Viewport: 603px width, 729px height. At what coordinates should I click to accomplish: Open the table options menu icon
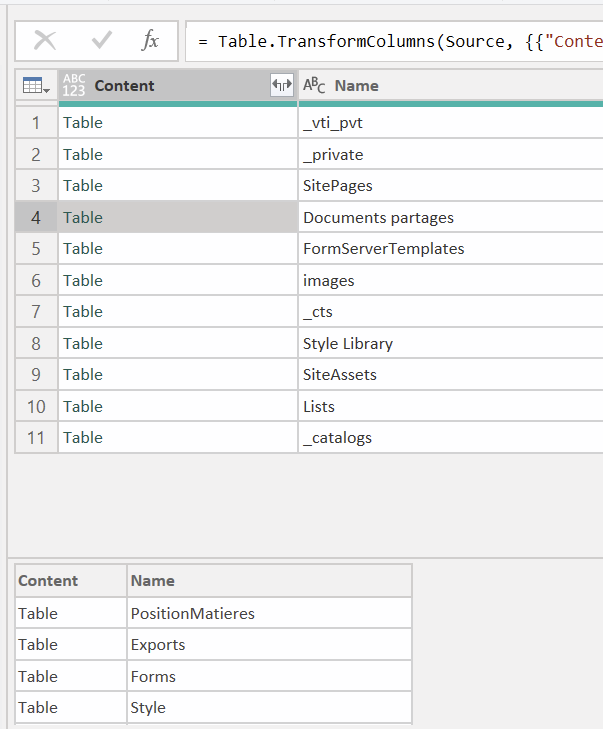click(x=36, y=86)
